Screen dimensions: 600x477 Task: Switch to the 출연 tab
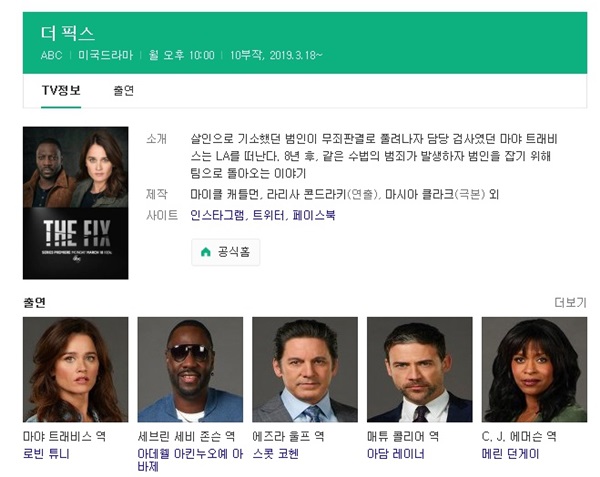click(x=124, y=91)
